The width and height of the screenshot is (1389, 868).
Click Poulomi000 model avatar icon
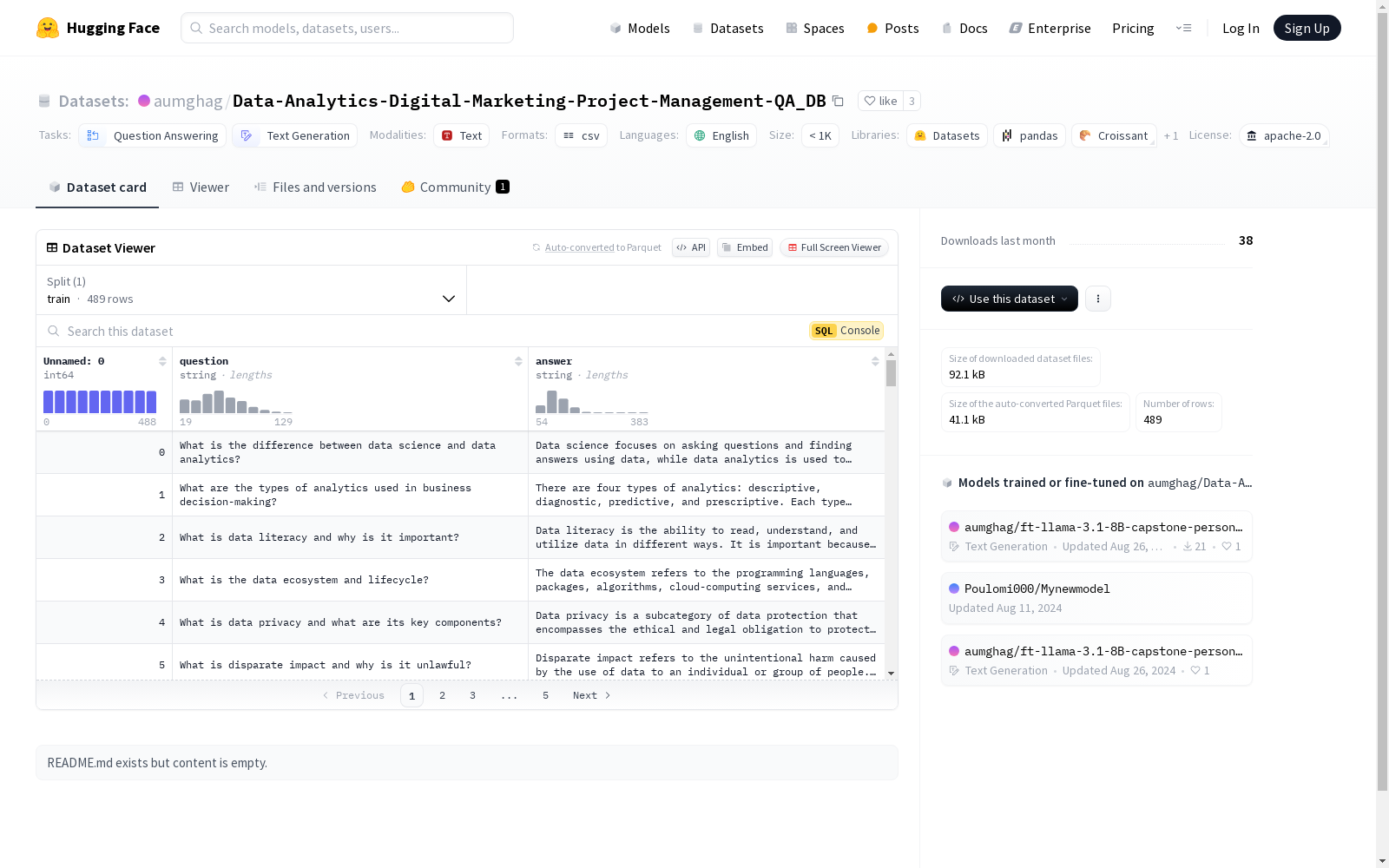pyautogui.click(x=954, y=589)
